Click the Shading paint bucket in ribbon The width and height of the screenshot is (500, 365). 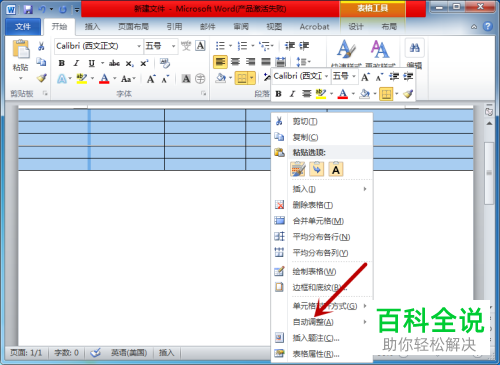pyautogui.click(x=220, y=78)
